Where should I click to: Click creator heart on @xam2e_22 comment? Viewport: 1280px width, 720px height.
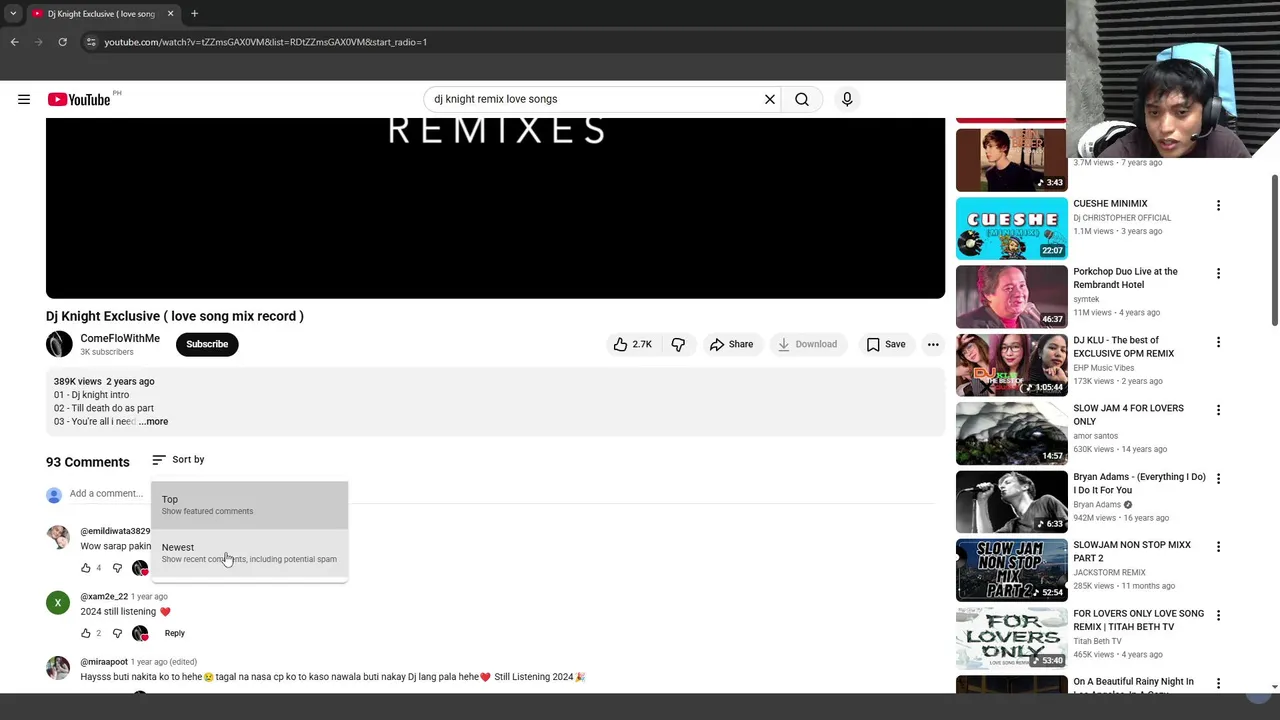(140, 633)
